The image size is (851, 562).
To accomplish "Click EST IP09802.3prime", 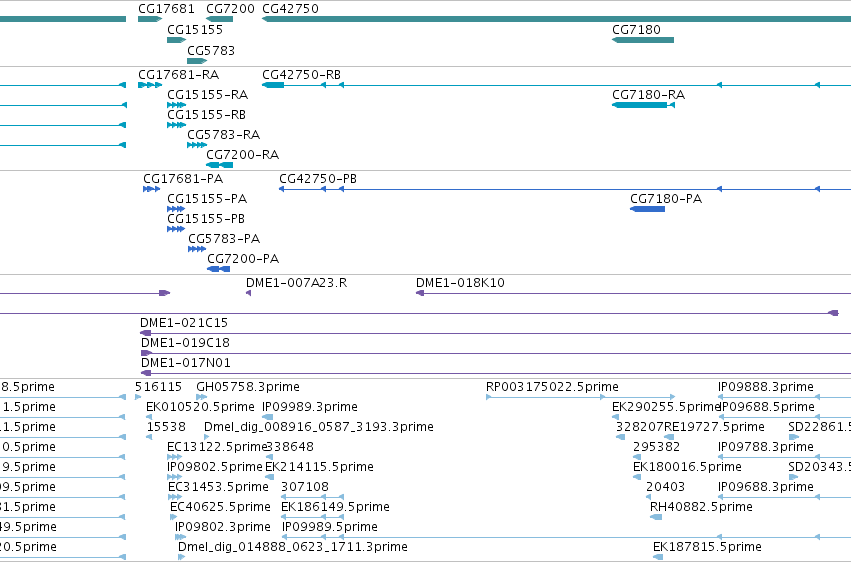I will tap(180, 538).
